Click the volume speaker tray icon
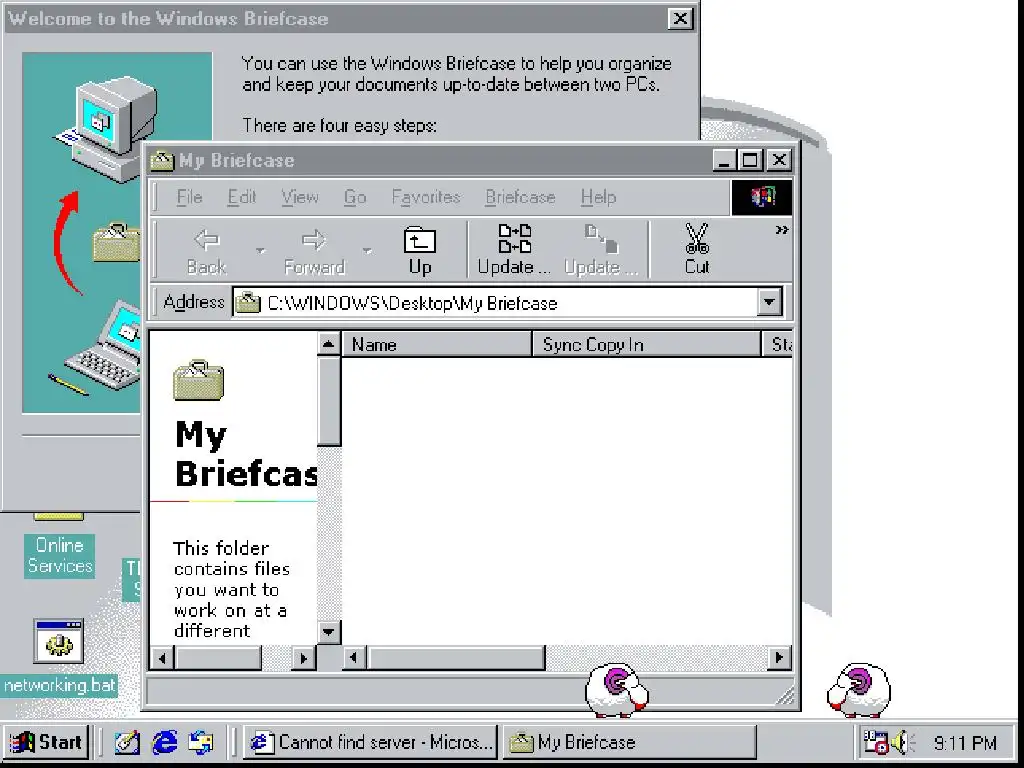Image resolution: width=1024 pixels, height=768 pixels. coord(903,743)
